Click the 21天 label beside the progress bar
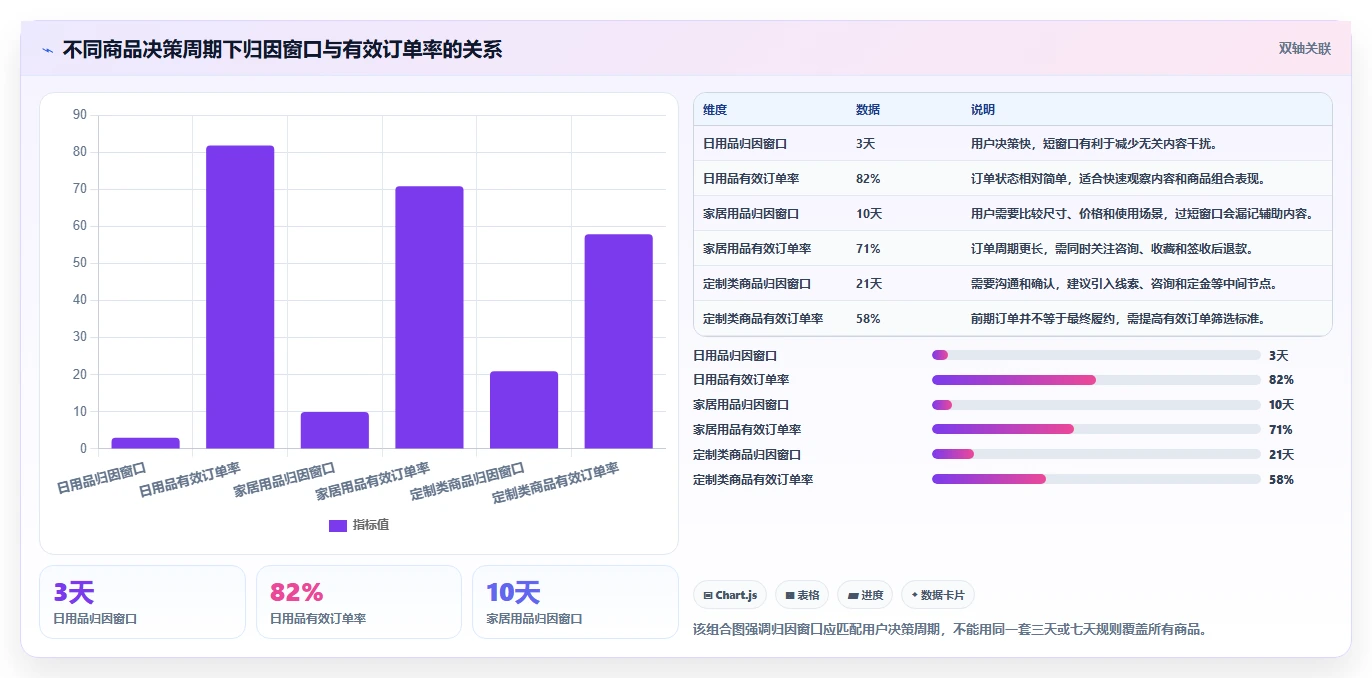1372x678 pixels. coord(1281,454)
